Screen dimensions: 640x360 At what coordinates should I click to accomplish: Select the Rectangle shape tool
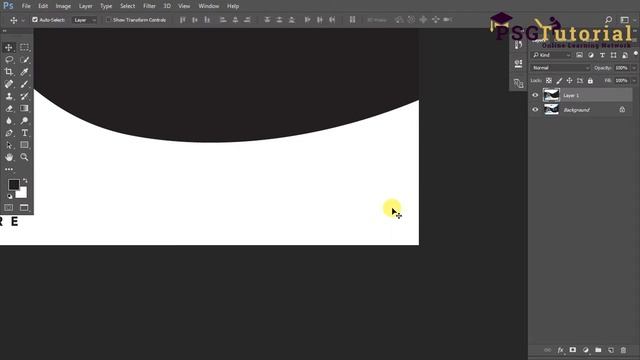(24, 145)
